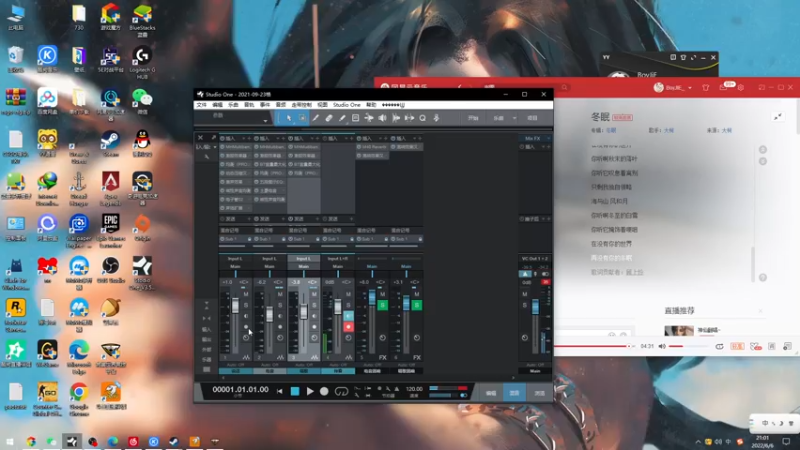800x450 pixels.
Task: Enable record arm on channel 1
Action: pyautogui.click(x=246, y=327)
